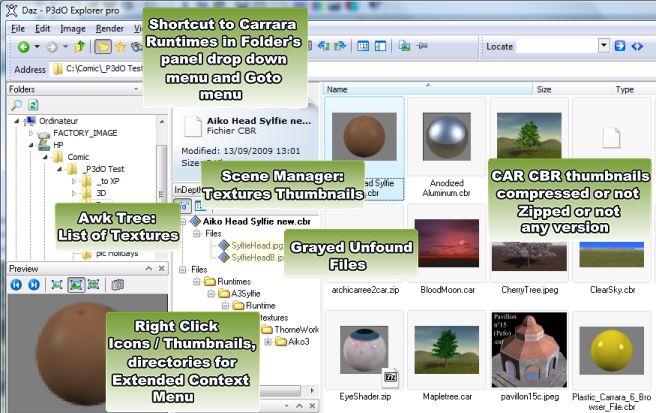Click inside the Locate input field
The width and height of the screenshot is (656, 413).
point(557,46)
